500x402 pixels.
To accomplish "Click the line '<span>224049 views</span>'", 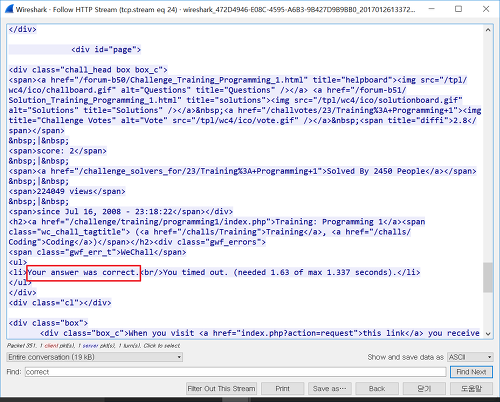I will [67, 191].
